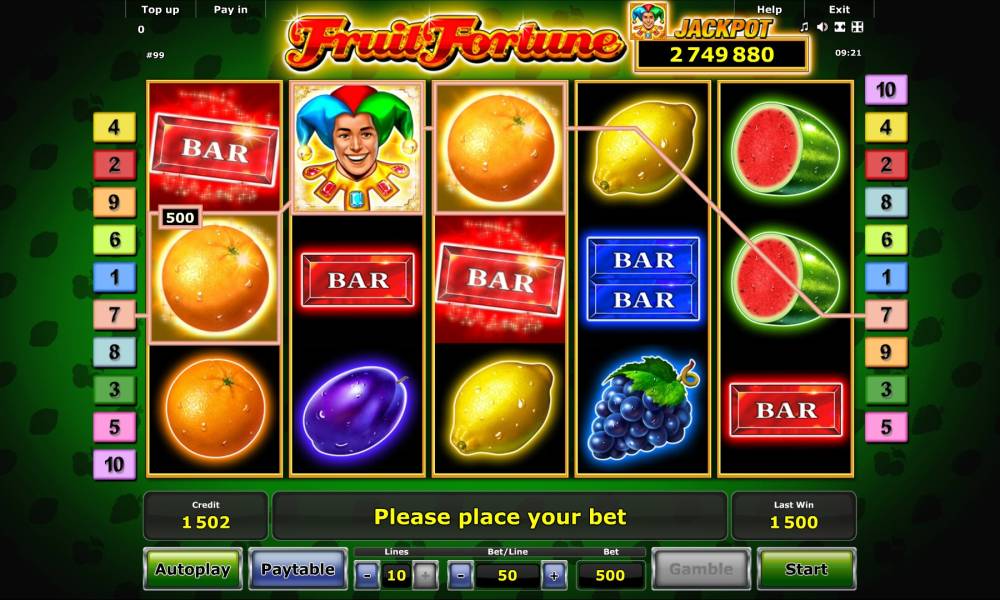
Task: Click the Gamble button
Action: [x=701, y=569]
